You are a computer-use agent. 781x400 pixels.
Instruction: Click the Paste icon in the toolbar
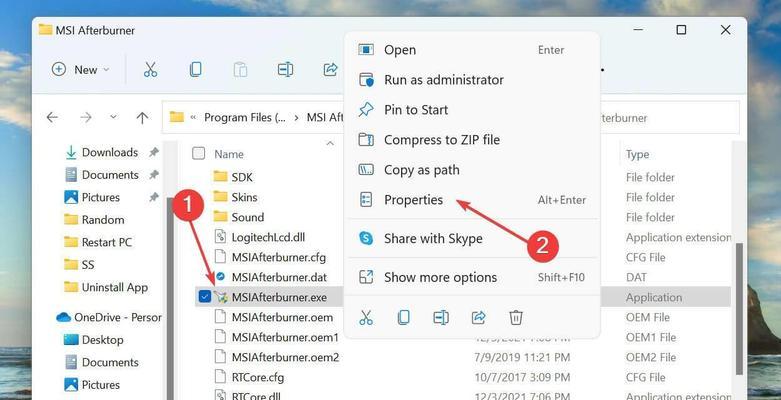(x=240, y=70)
